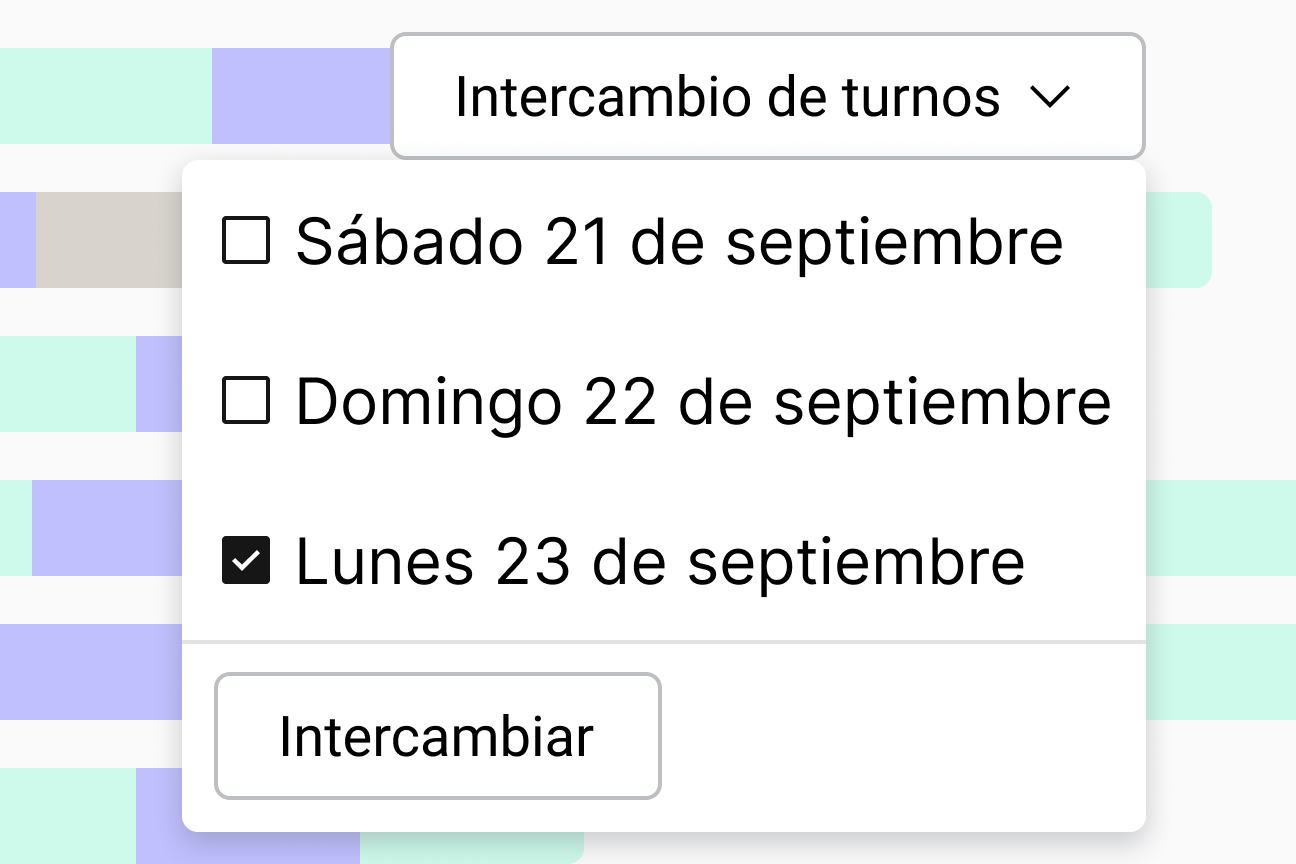Image resolution: width=1296 pixels, height=864 pixels.
Task: Click the chevron arrow beside Intercambio de turnos
Action: click(1050, 97)
